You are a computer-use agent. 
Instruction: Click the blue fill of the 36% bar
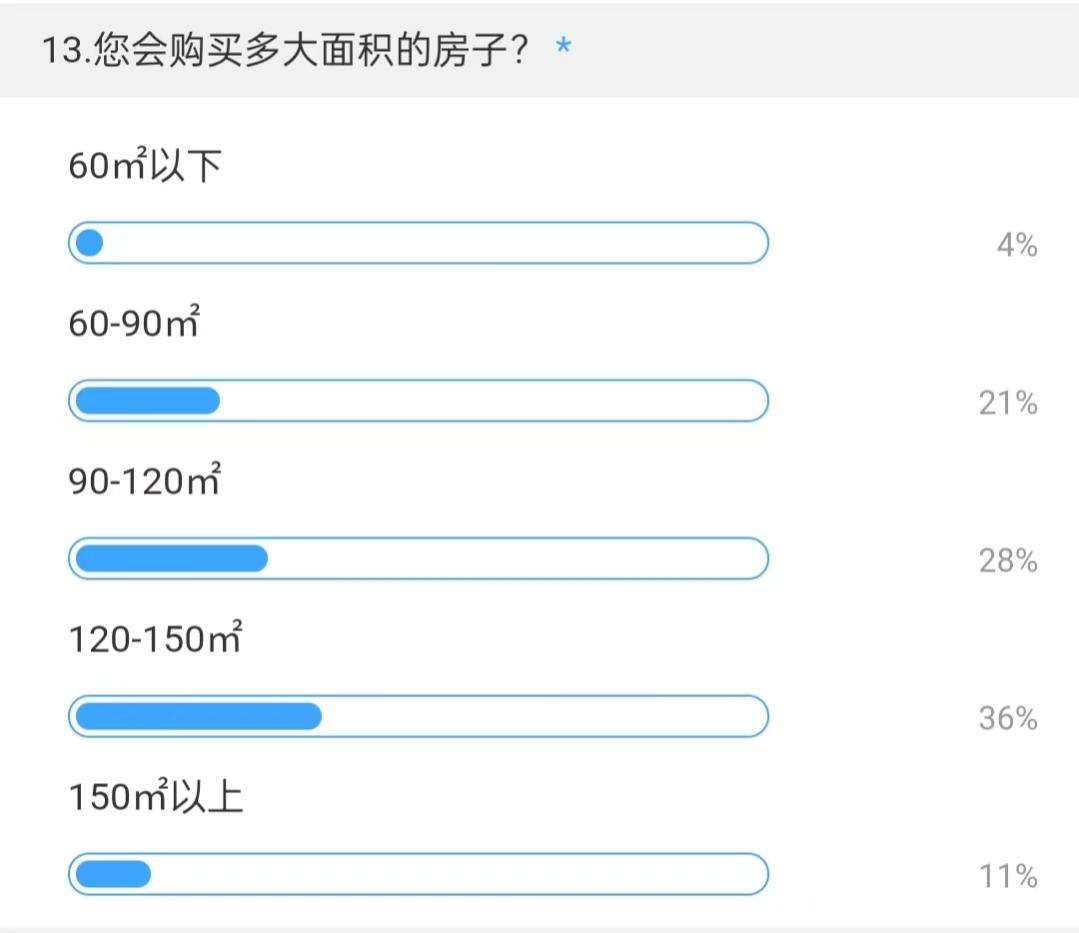(x=198, y=716)
